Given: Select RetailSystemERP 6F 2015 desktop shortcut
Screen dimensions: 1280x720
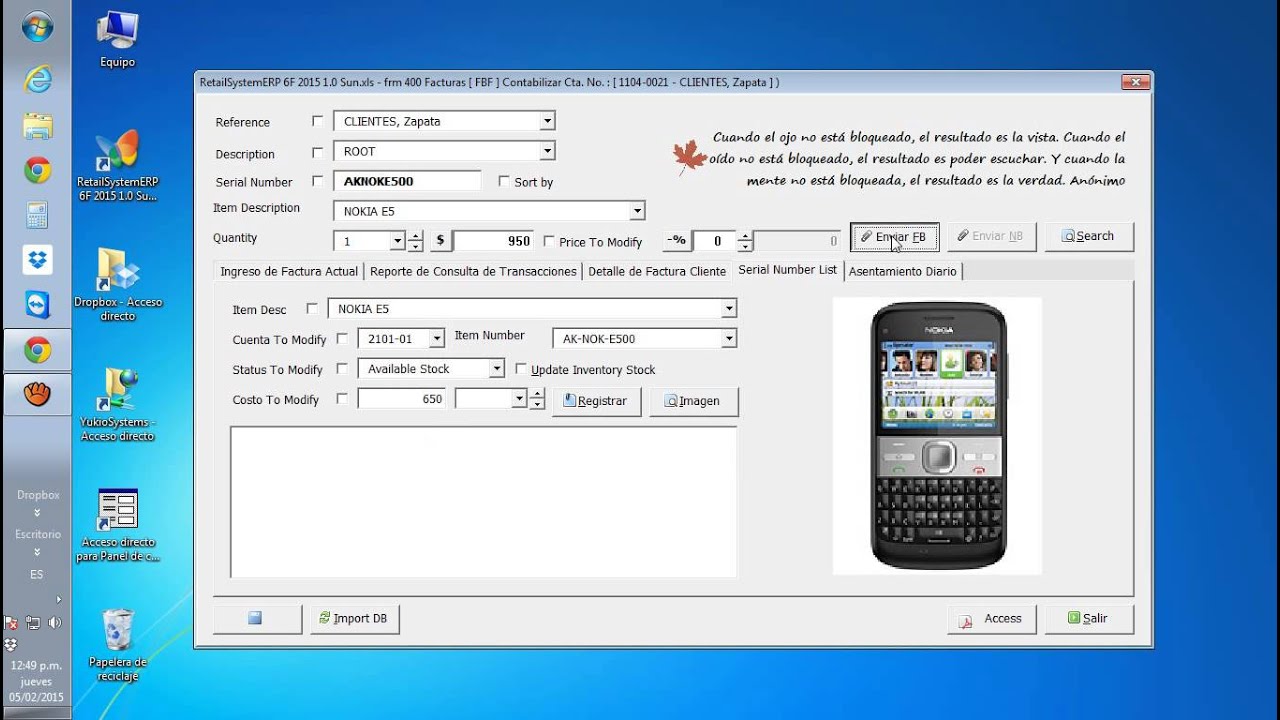Looking at the screenshot, I should click(x=117, y=166).
